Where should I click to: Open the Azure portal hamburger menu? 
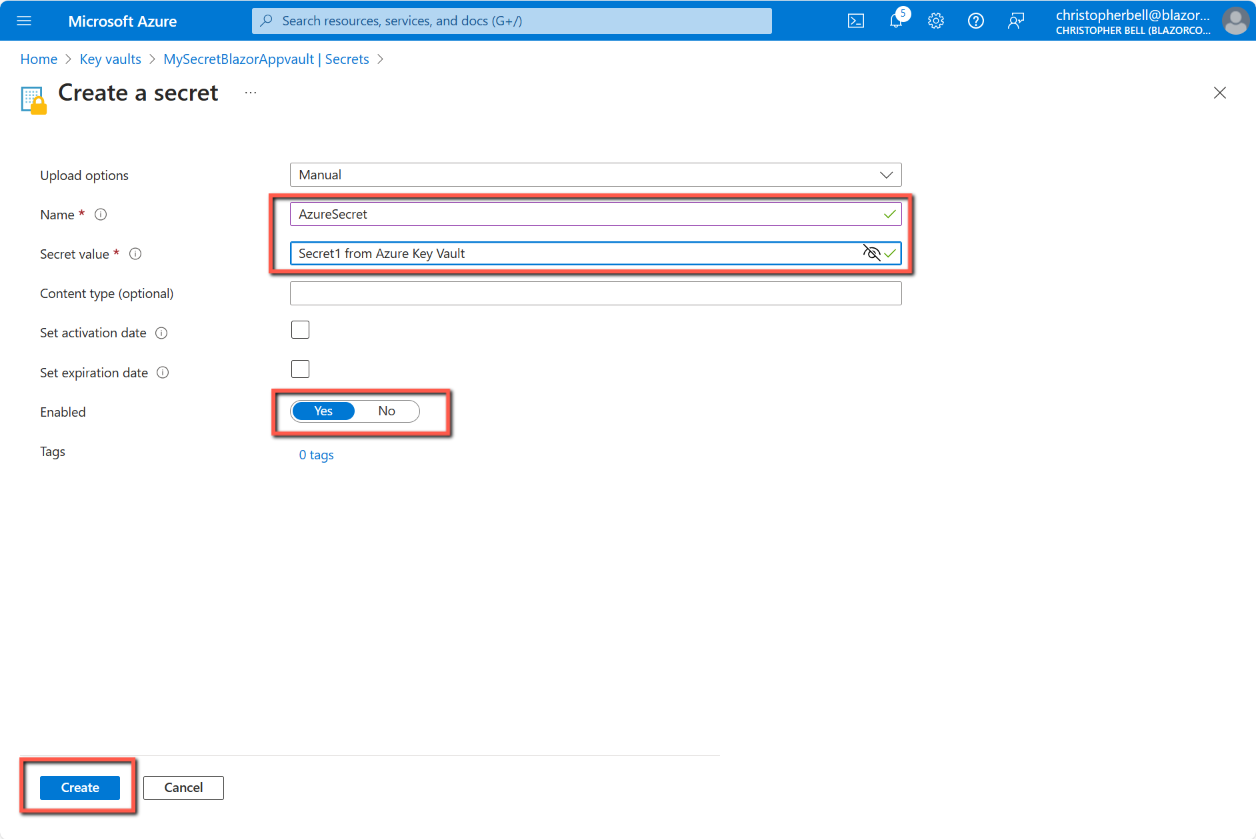point(25,21)
